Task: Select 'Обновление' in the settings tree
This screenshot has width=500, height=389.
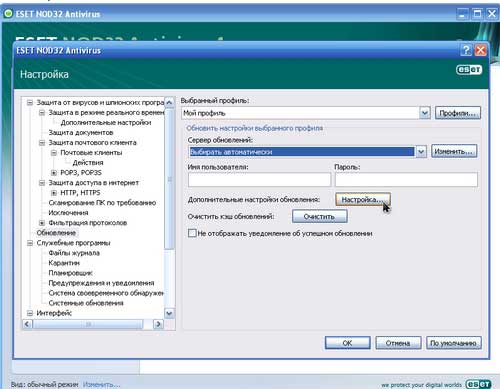Action: coord(56,233)
